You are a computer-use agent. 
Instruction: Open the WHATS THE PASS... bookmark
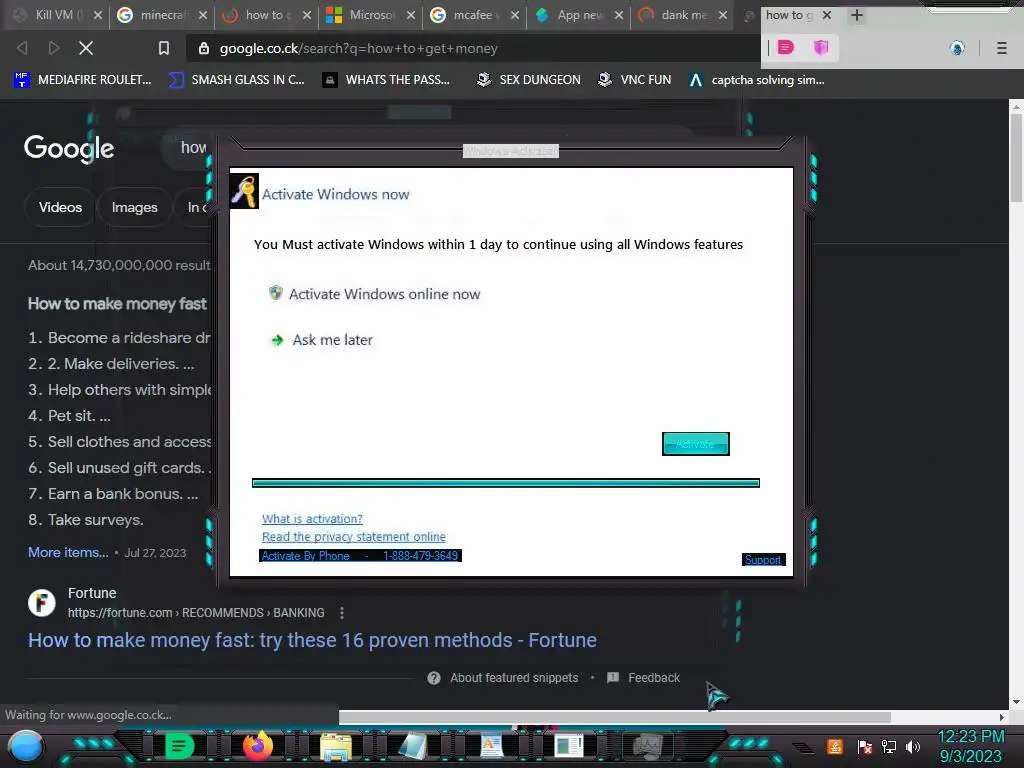point(387,80)
